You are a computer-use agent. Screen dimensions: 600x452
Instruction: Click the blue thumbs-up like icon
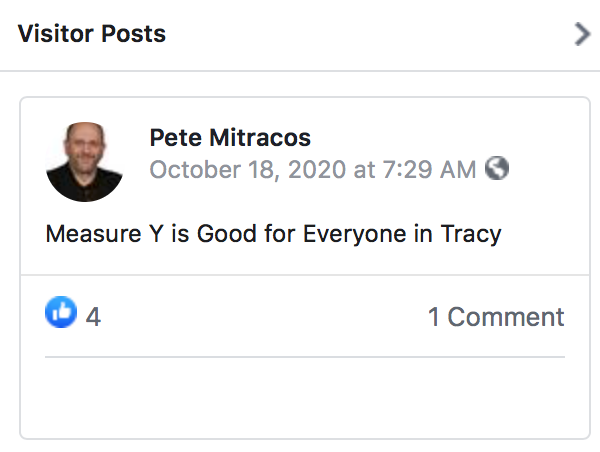[x=61, y=314]
